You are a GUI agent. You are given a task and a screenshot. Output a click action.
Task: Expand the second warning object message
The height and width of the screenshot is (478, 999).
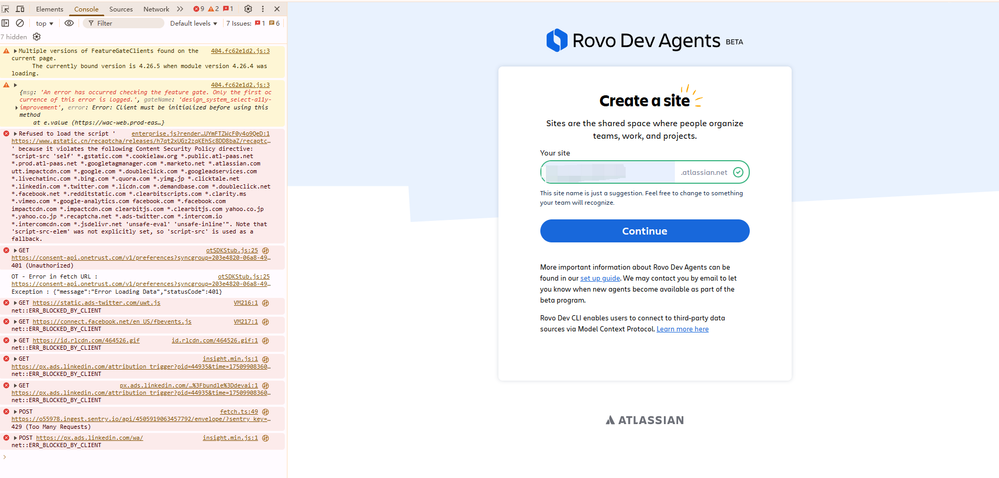15,85
